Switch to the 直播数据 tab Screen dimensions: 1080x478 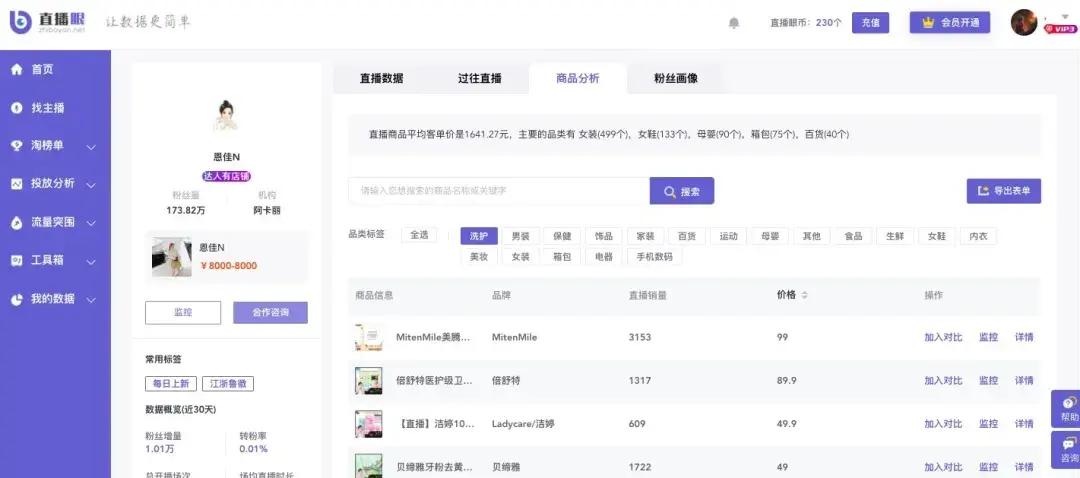[381, 78]
